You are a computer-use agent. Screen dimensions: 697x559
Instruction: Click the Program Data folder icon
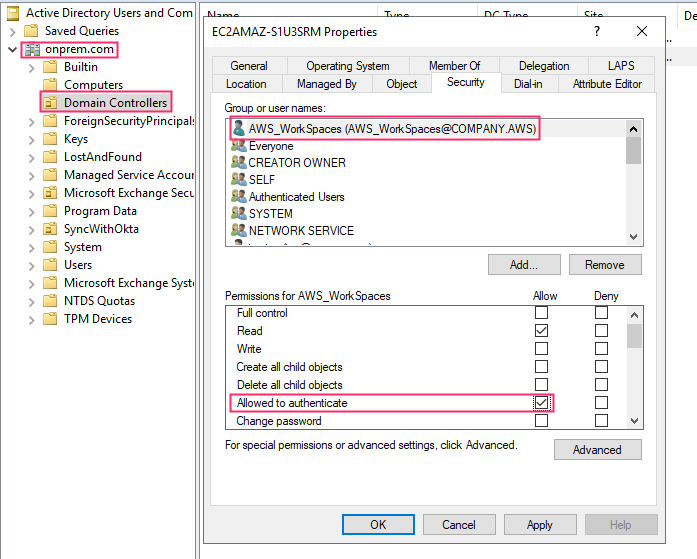[x=50, y=211]
